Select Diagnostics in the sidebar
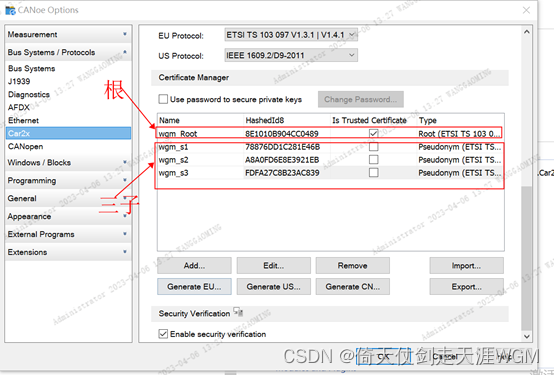Screen dimensions: 554x375 pyautogui.click(x=29, y=94)
